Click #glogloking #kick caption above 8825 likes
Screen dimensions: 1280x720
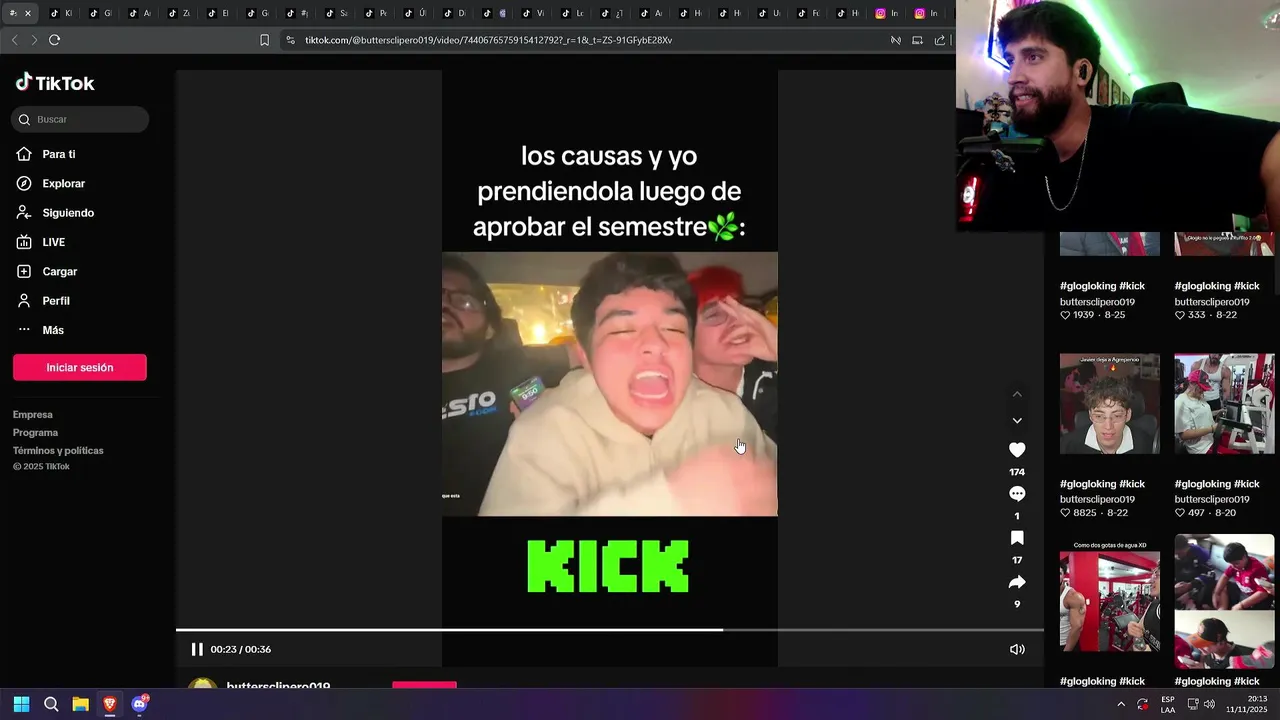click(x=1102, y=484)
